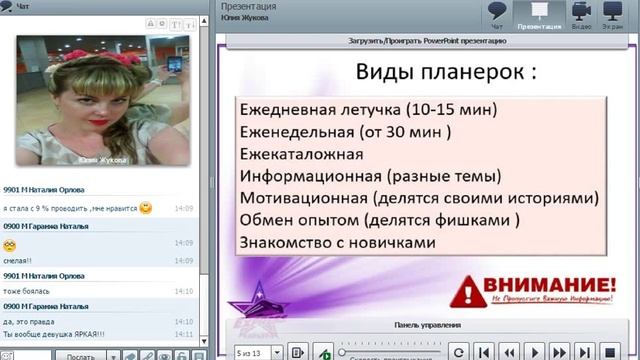Click inside the chat message input field
Viewport: 640px width, 360px height.
click(x=33, y=356)
